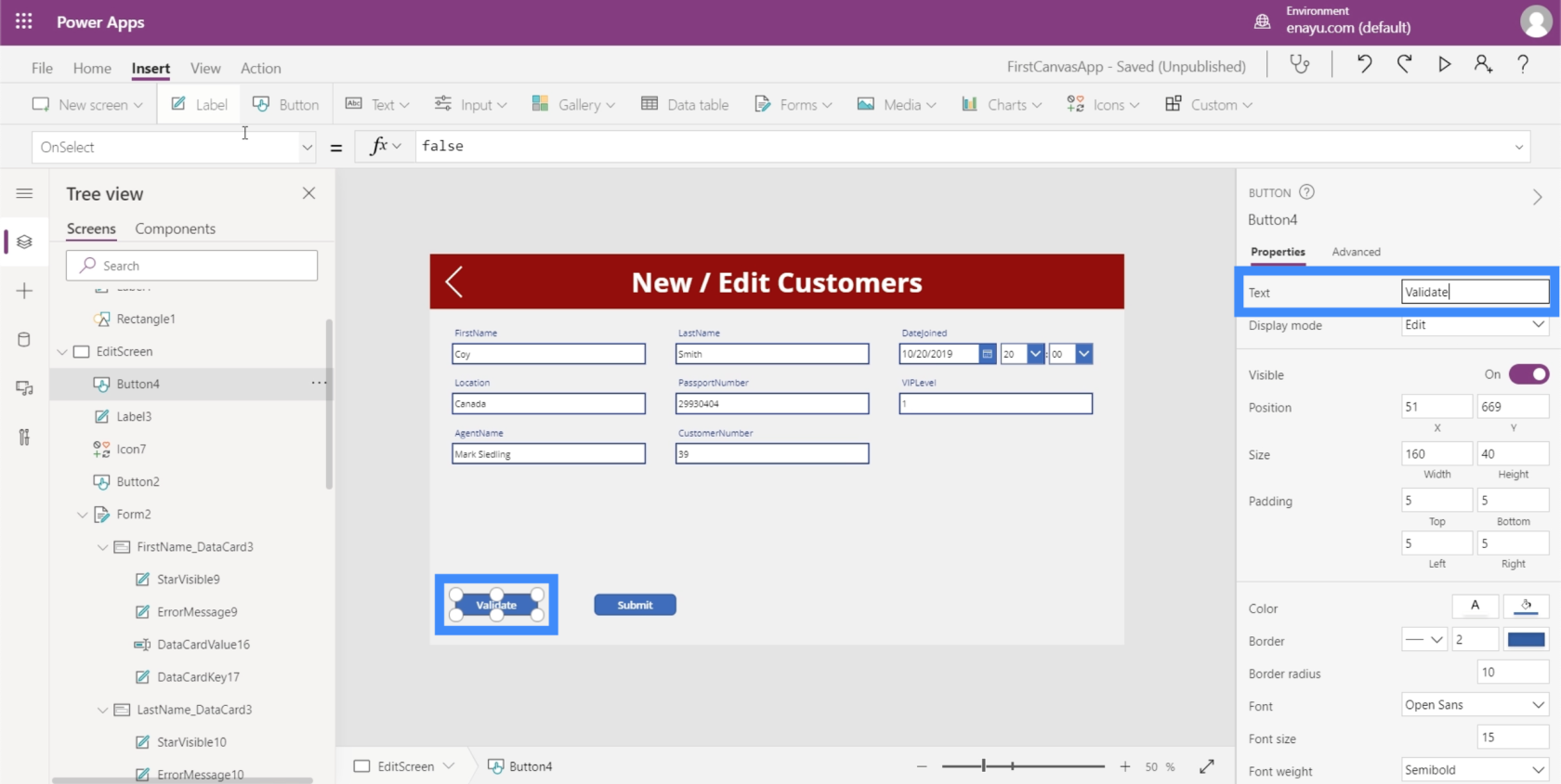Collapse the Form2 tree node
The width and height of the screenshot is (1561, 784).
click(83, 514)
